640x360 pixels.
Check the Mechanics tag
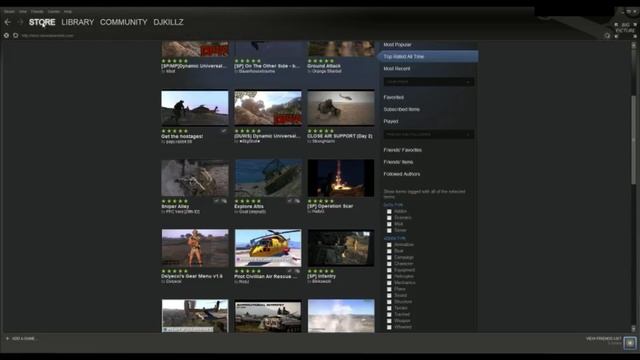389,282
